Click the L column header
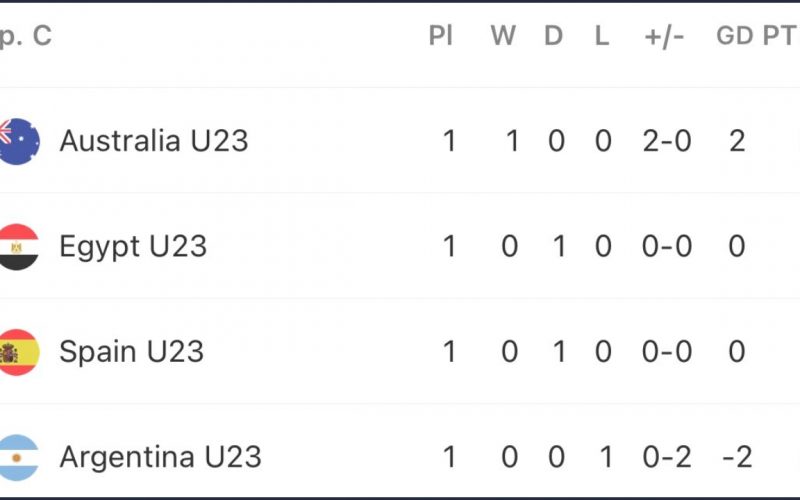Viewport: 800px width, 500px height. click(602, 36)
